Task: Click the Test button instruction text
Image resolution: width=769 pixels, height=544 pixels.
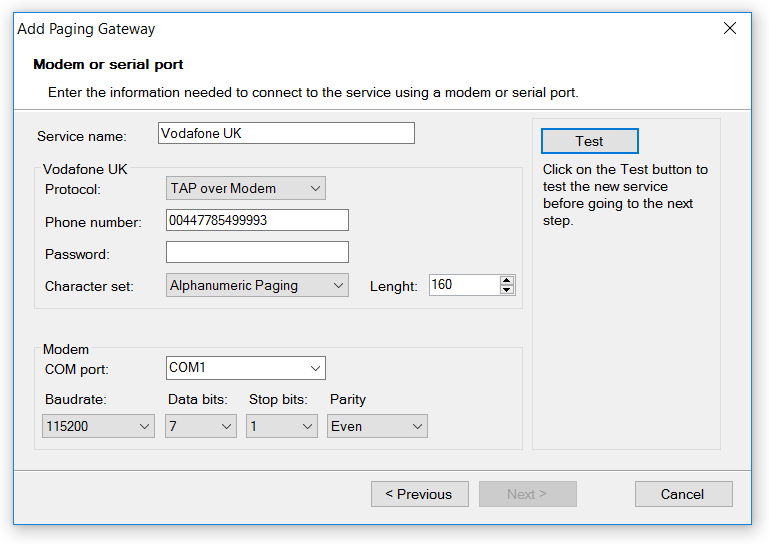Action: 625,195
